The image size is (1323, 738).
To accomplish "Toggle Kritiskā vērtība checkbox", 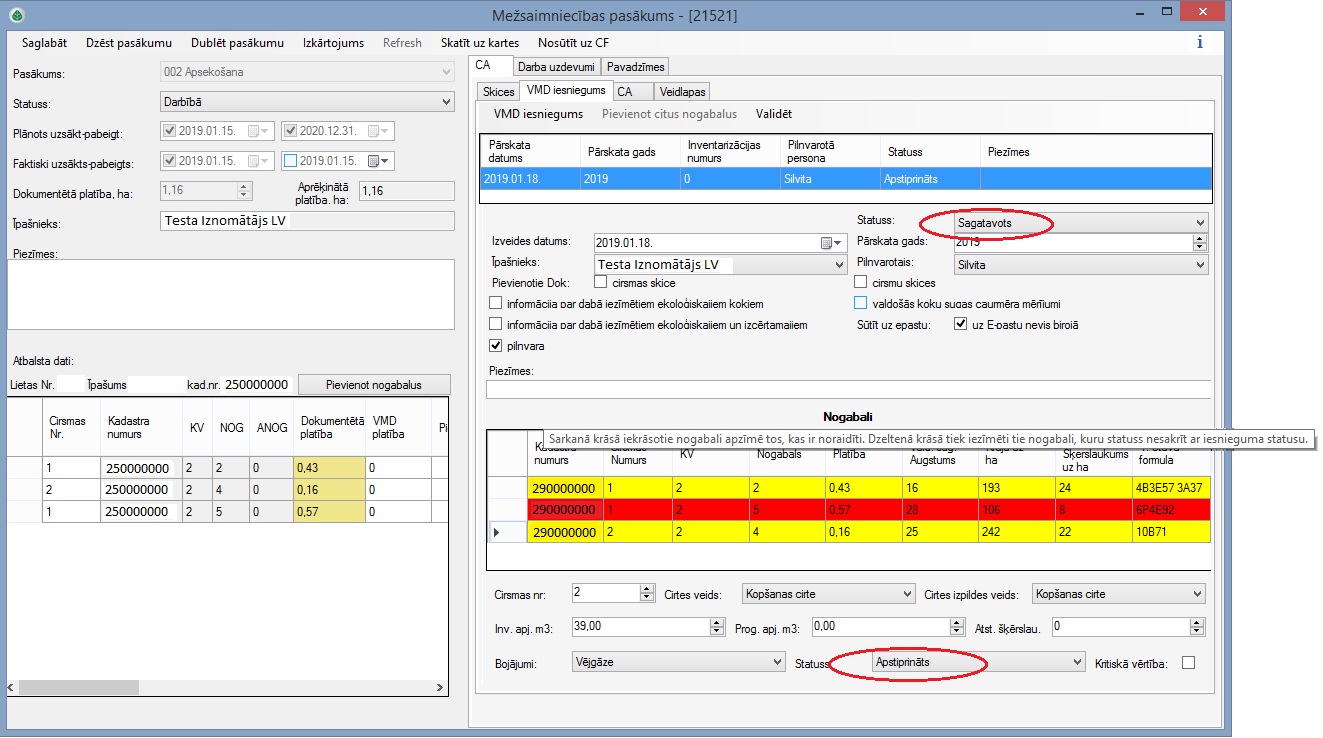I will coord(1188,662).
